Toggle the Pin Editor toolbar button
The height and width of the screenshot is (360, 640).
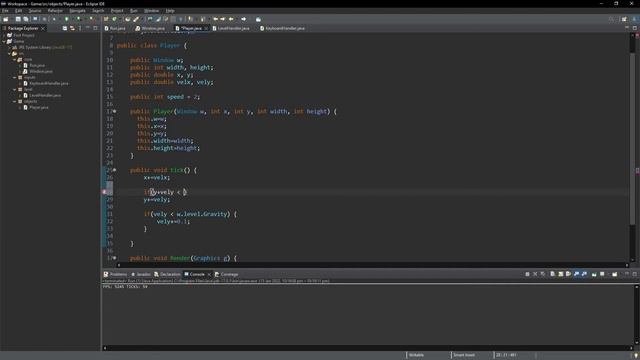[x=258, y=19]
